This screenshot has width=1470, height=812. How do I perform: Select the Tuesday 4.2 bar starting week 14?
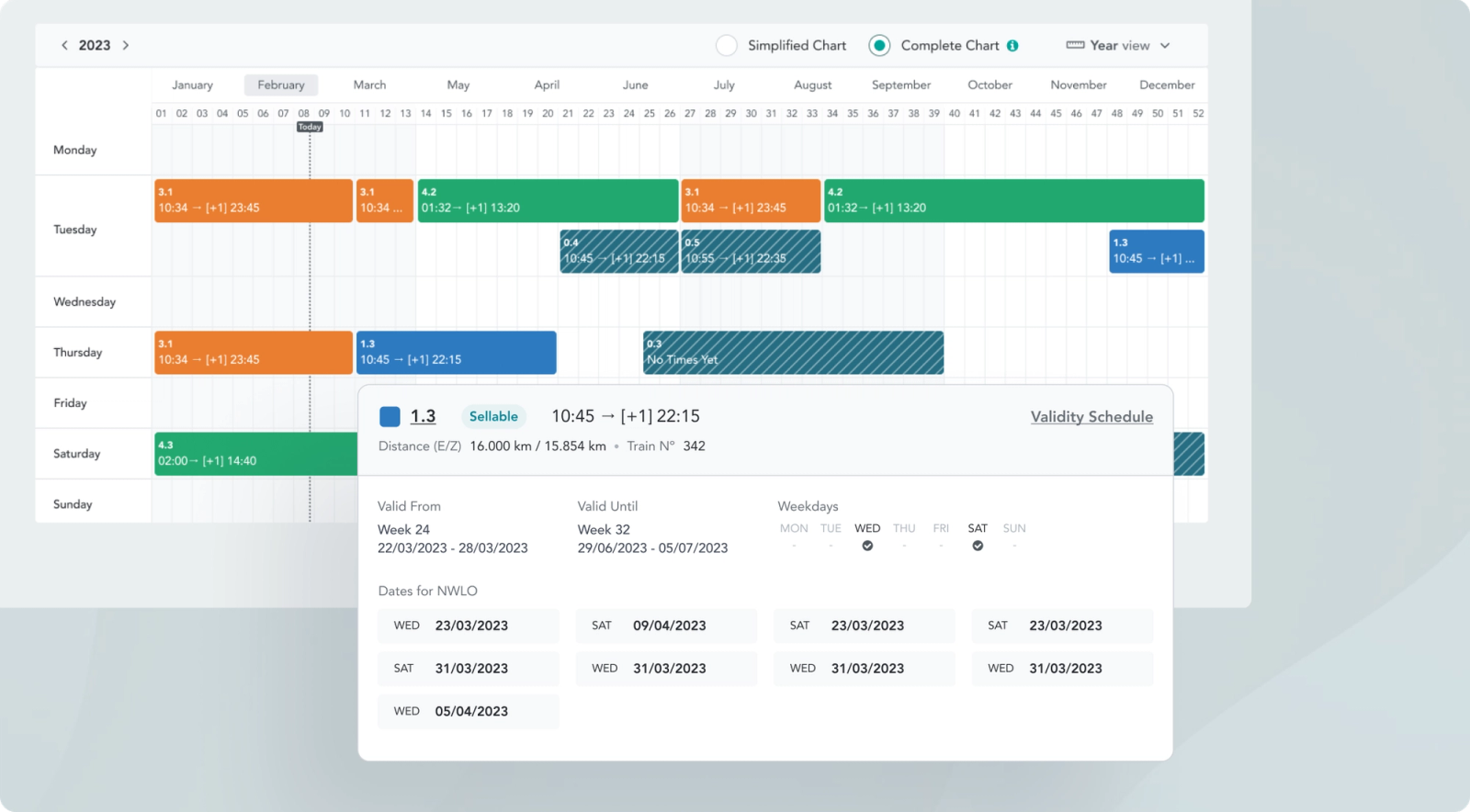click(x=548, y=200)
